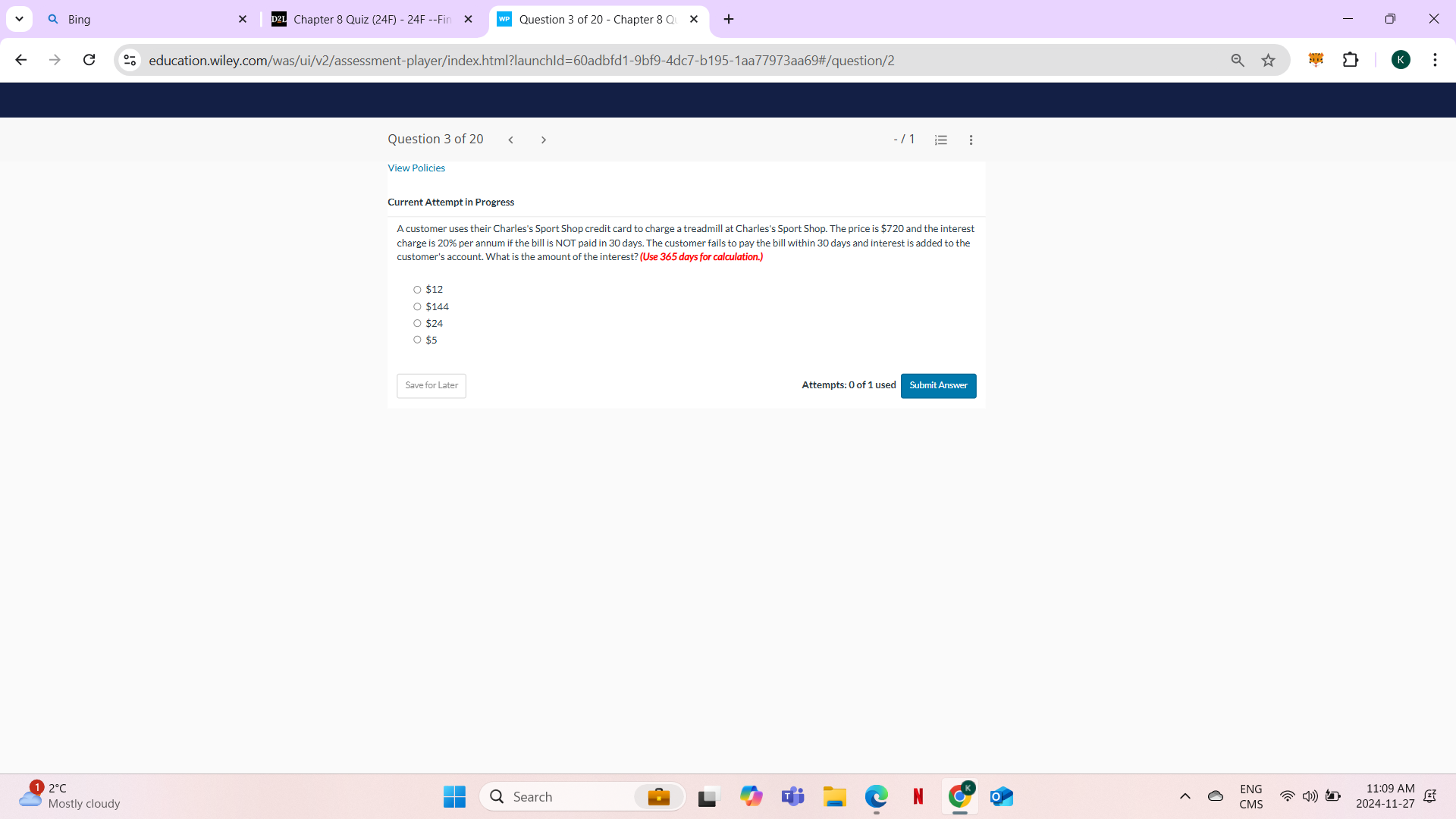Open the browser extensions puzzle icon
This screenshot has width=1456, height=819.
pyautogui.click(x=1351, y=60)
